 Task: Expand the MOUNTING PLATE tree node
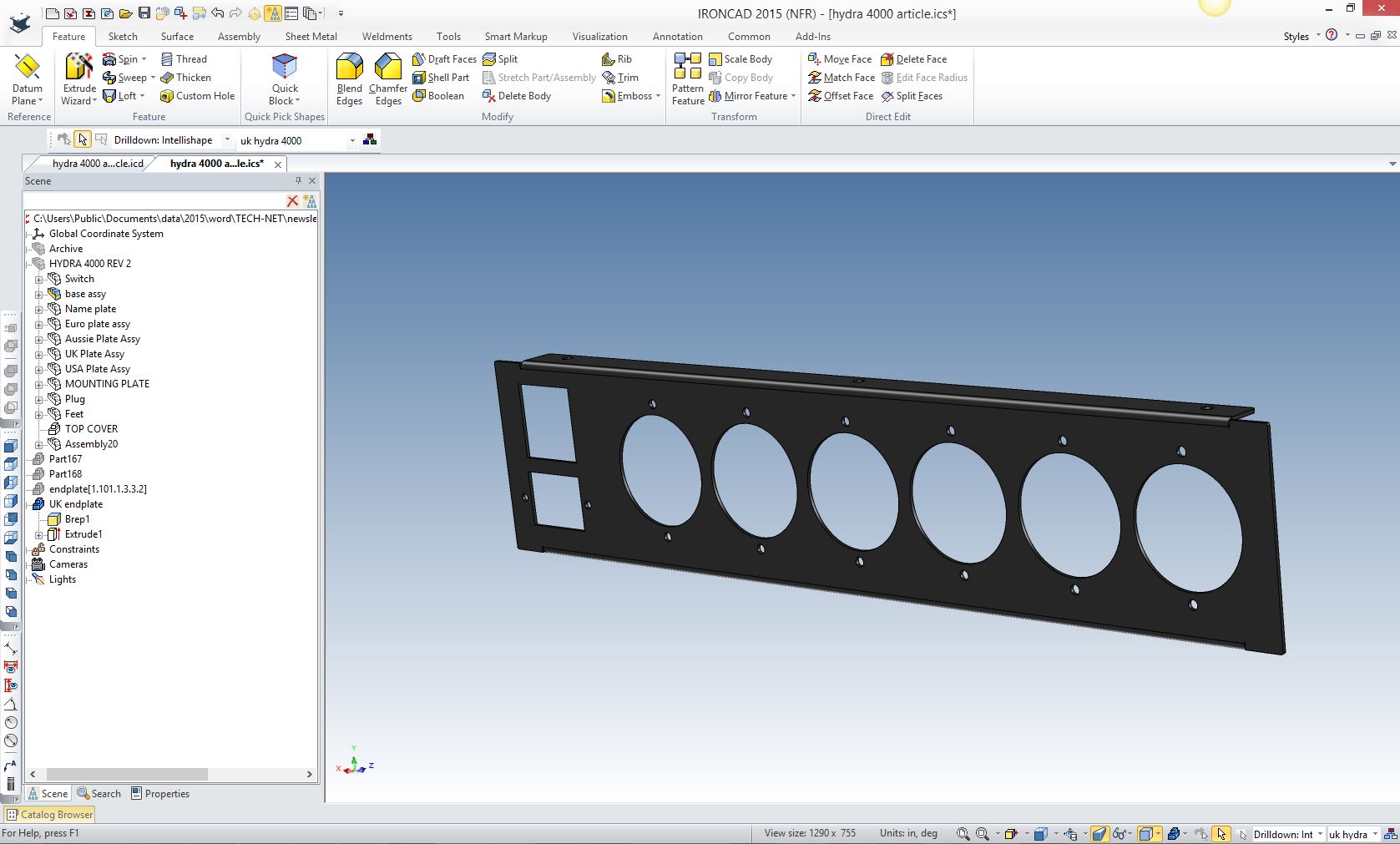[38, 384]
